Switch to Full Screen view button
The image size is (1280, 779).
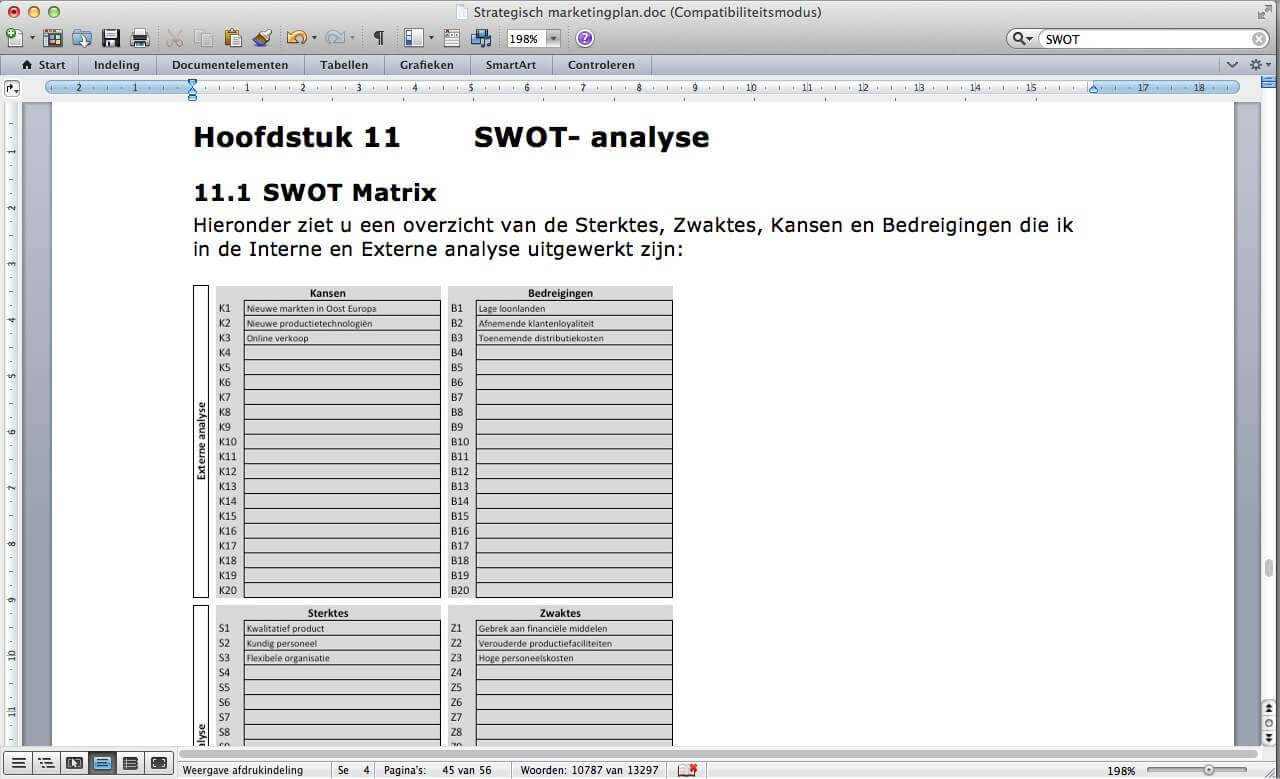[158, 763]
